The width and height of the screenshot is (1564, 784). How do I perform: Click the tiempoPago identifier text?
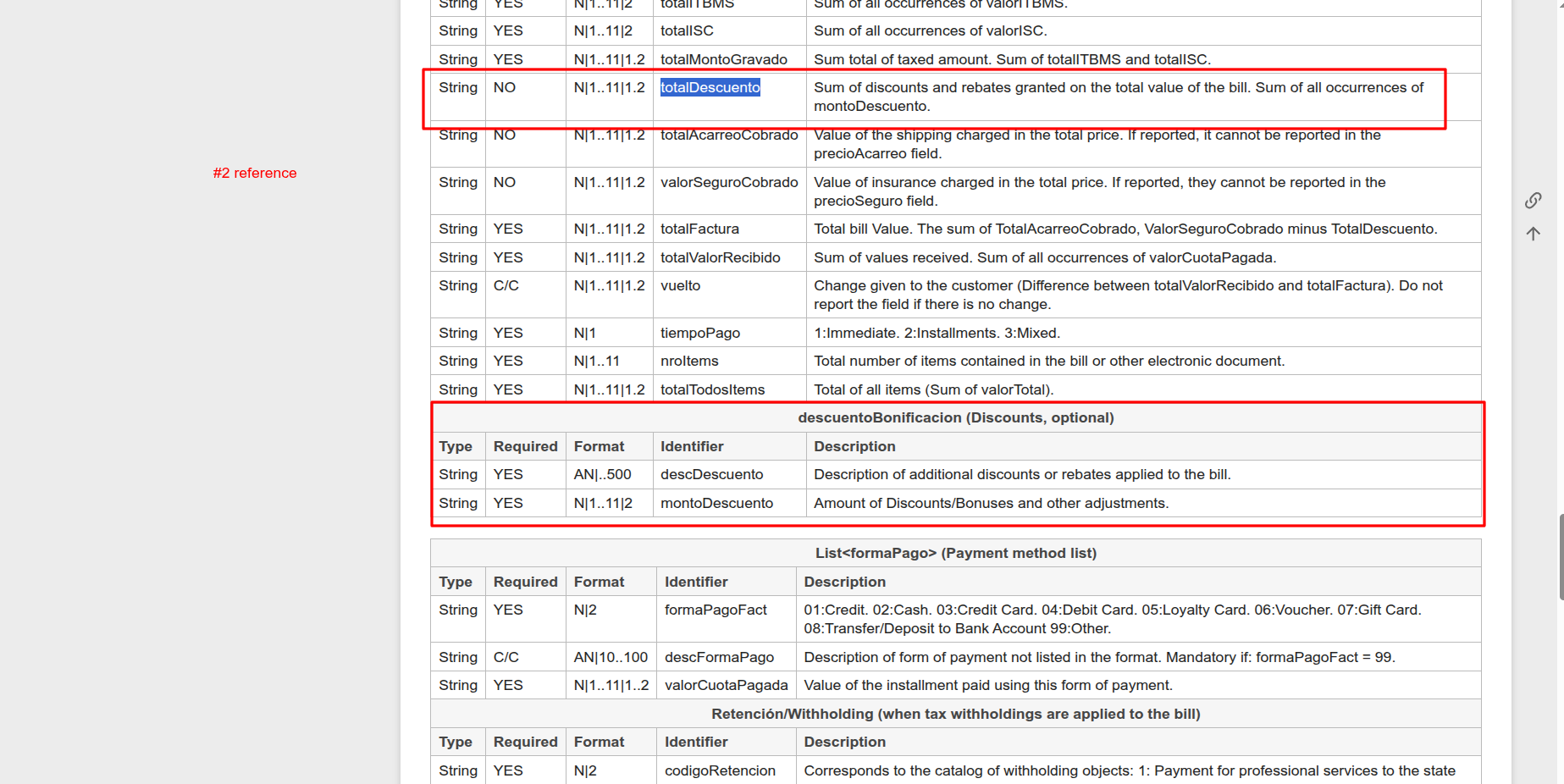click(699, 333)
